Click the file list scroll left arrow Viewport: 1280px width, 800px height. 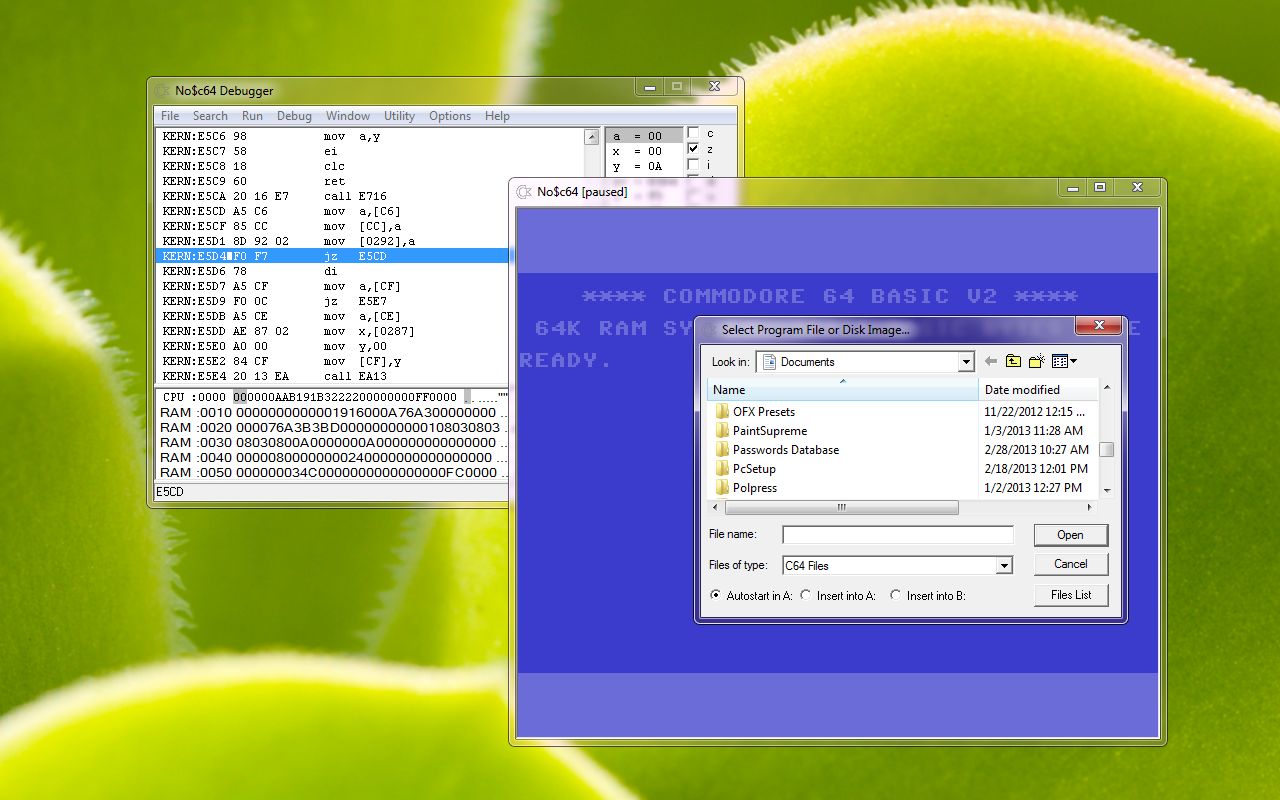[715, 507]
